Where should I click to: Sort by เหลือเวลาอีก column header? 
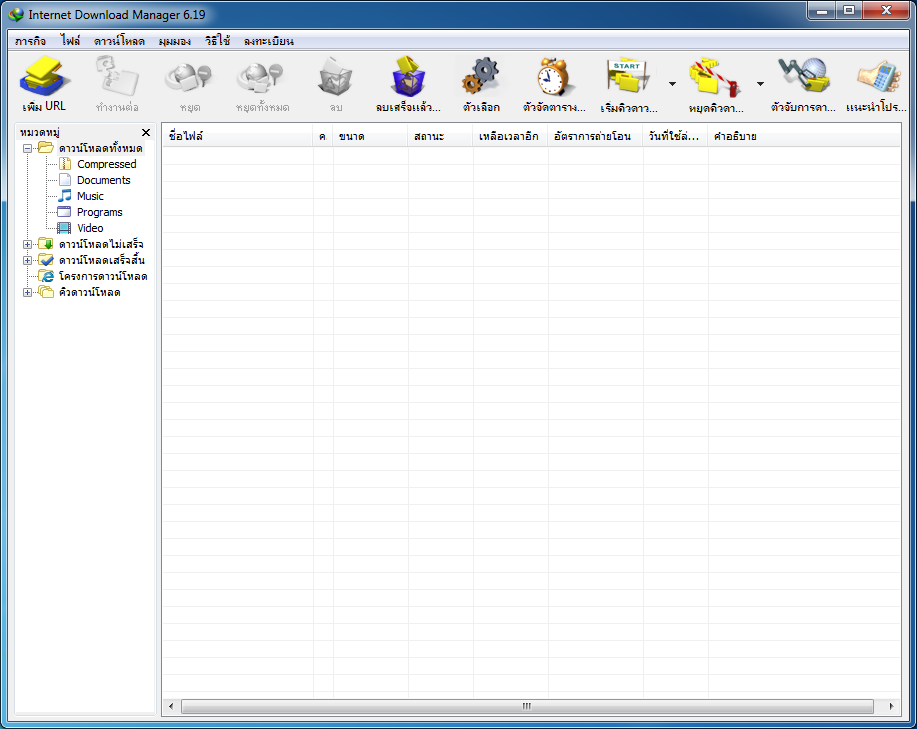[x=510, y=136]
